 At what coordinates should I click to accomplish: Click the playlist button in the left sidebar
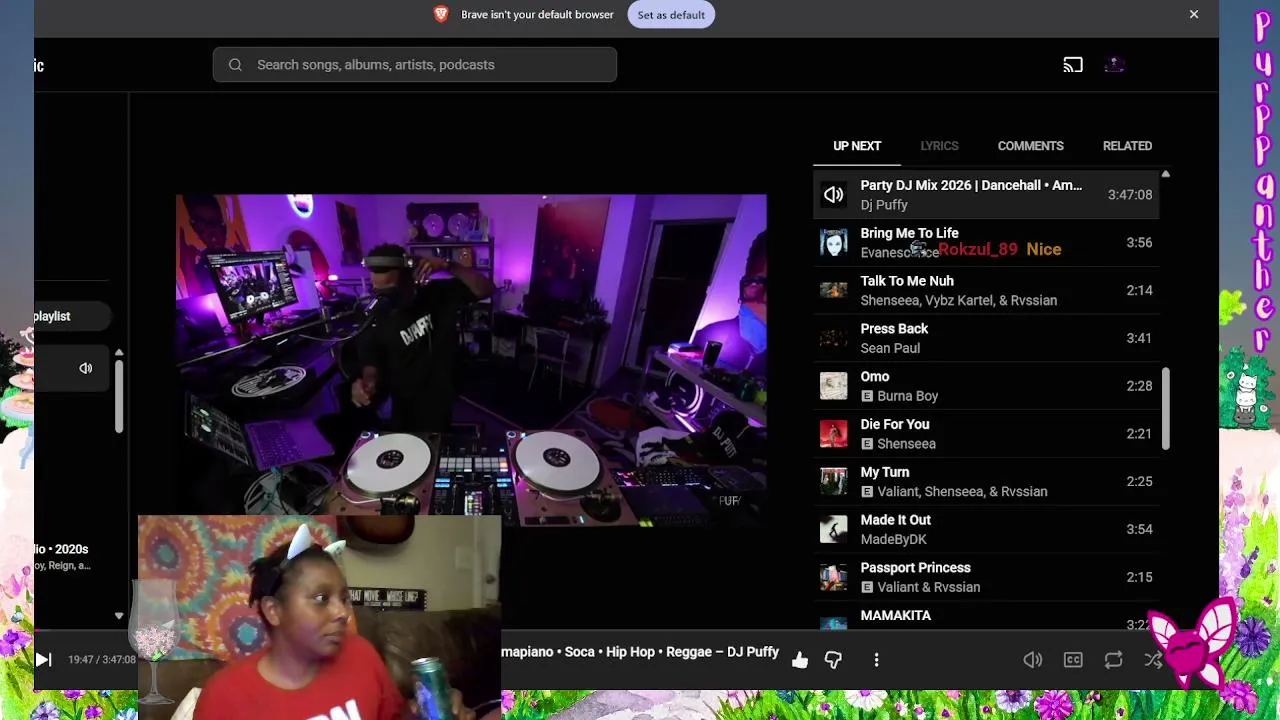(71, 316)
